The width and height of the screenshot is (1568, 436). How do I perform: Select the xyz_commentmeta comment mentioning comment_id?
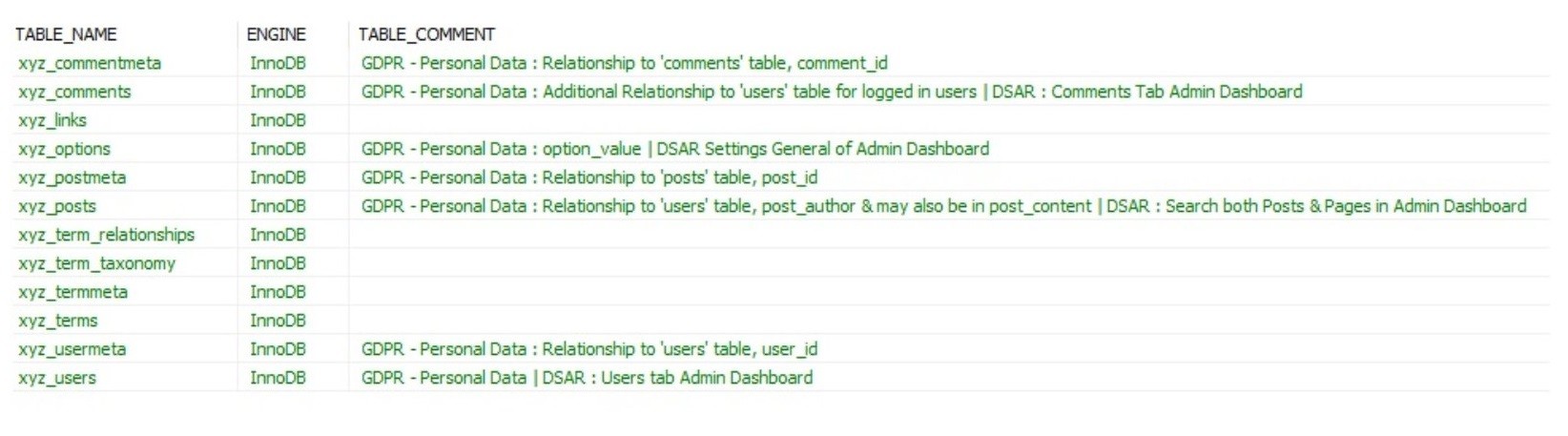click(x=624, y=63)
